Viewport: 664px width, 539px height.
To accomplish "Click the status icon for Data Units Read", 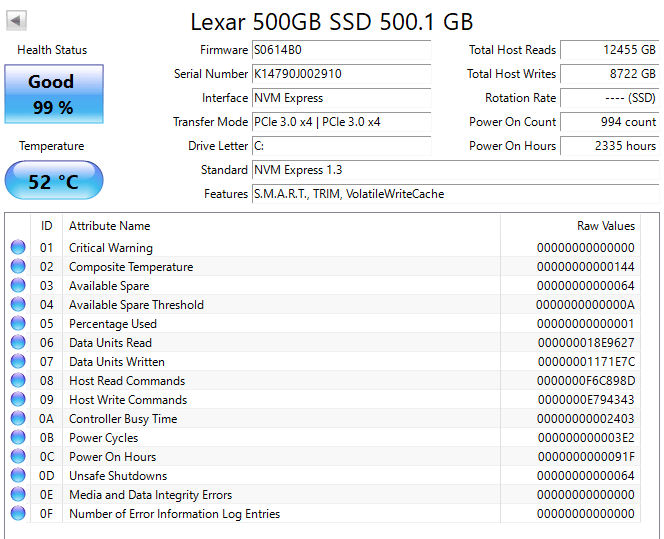I will point(18,342).
